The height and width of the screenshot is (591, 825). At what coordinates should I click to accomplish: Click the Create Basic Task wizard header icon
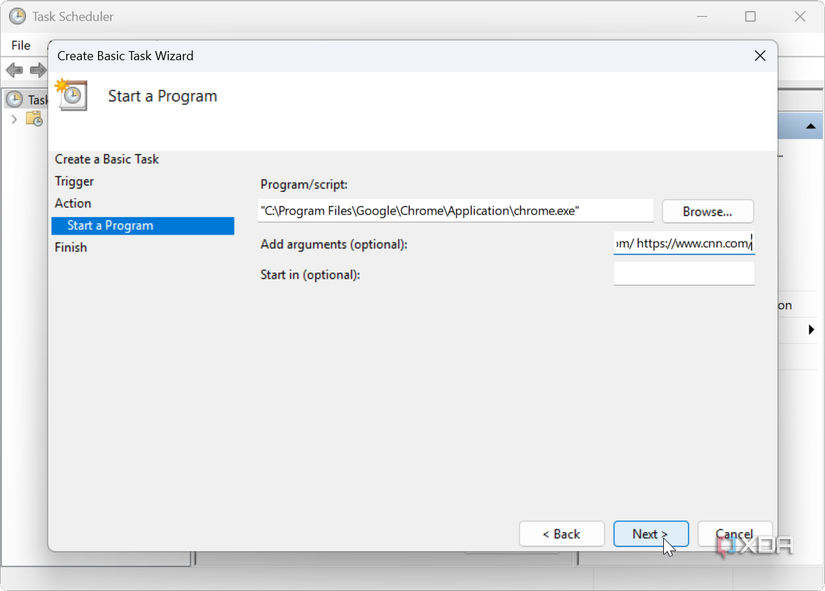[71, 95]
